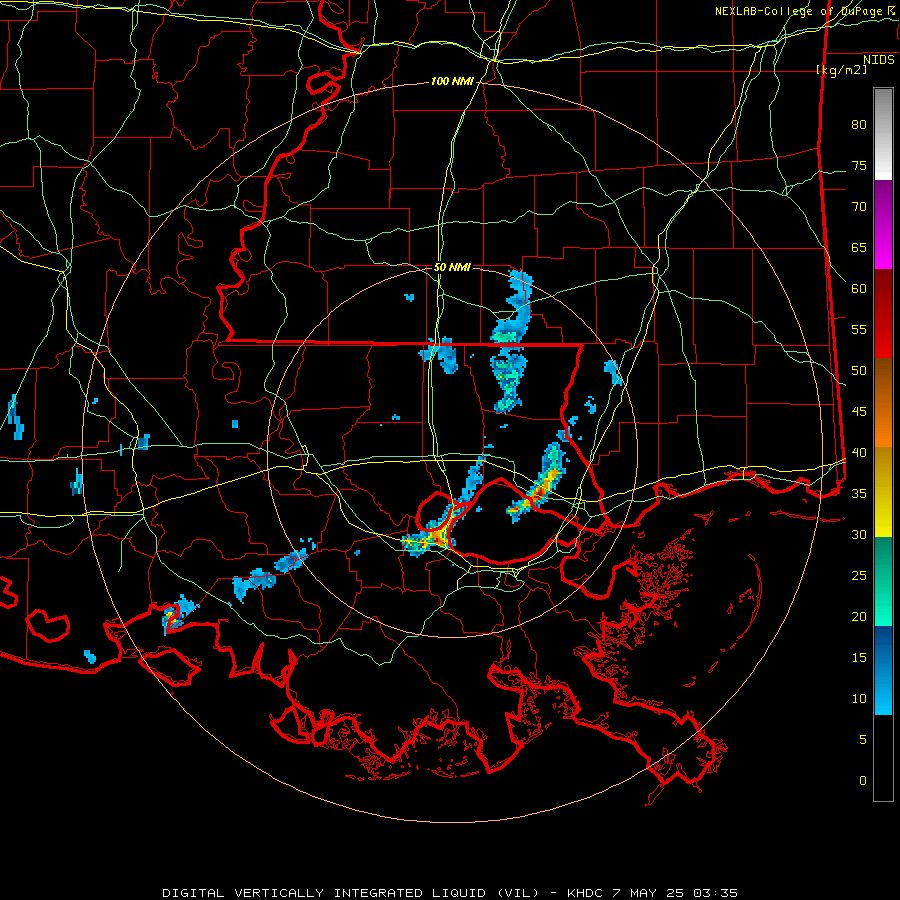Click the 35 value on the scale

pyautogui.click(x=859, y=494)
